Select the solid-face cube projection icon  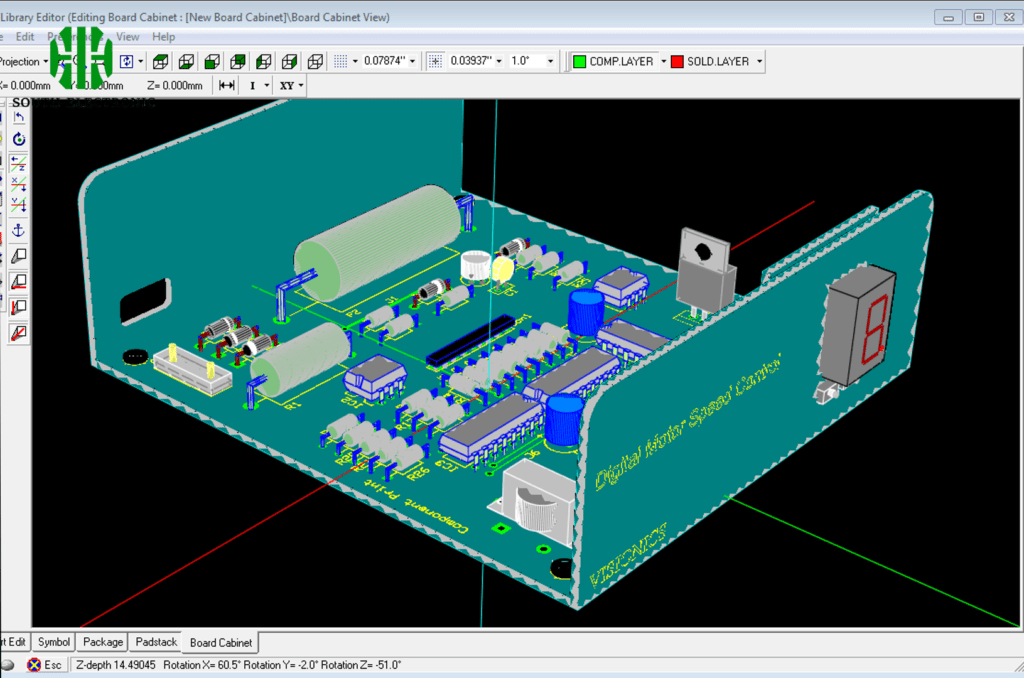coord(212,61)
